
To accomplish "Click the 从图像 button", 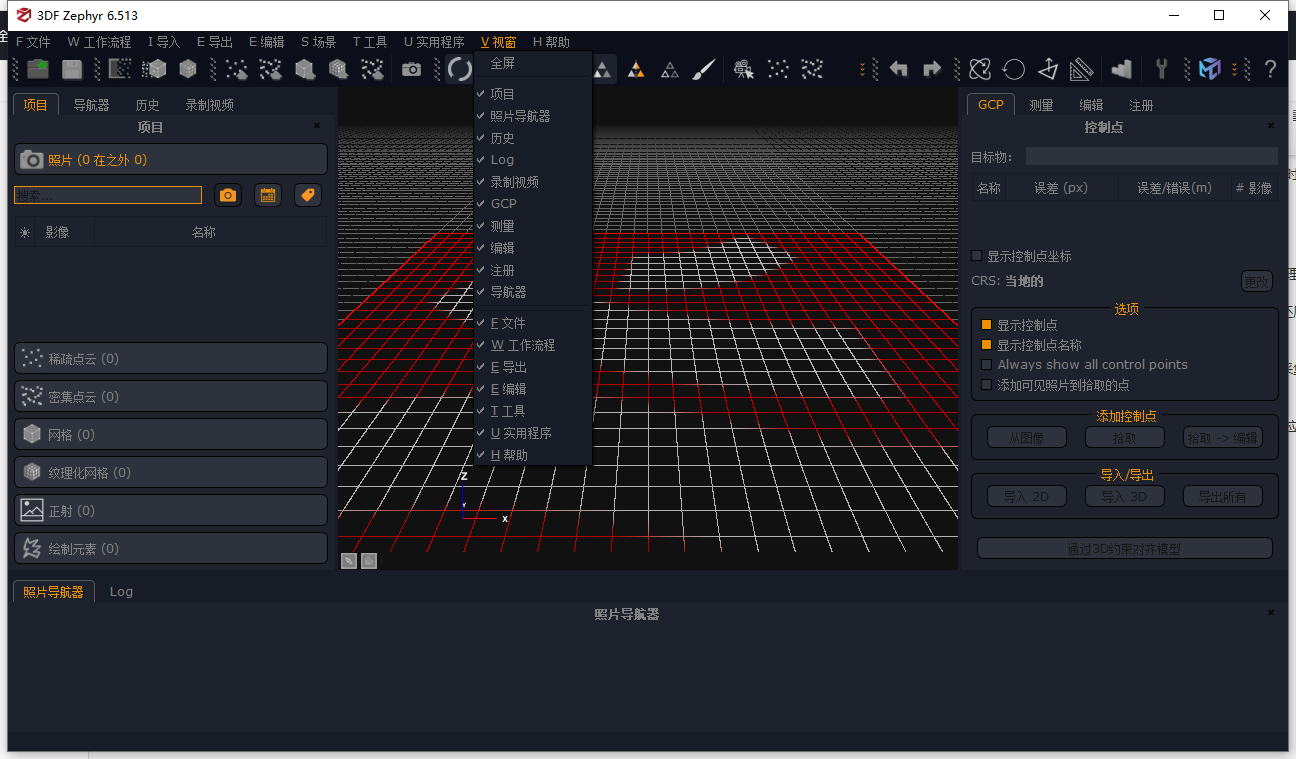I will pos(1026,437).
